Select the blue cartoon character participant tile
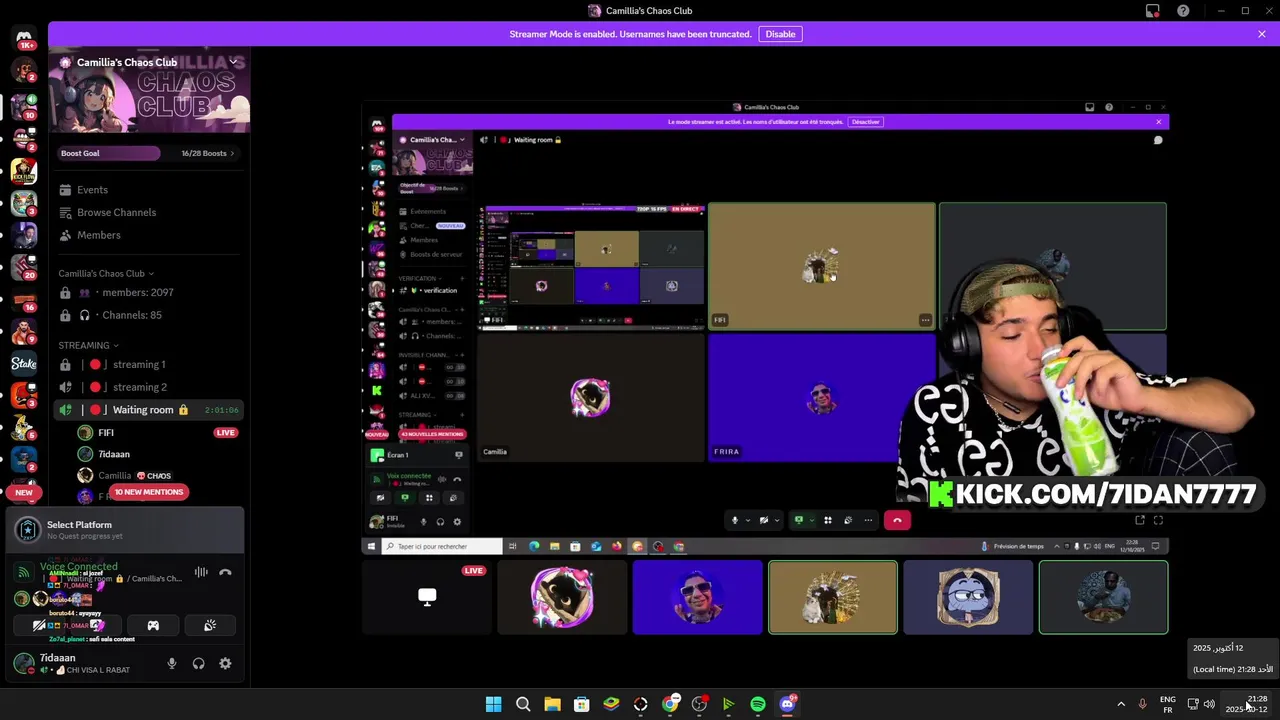1280x720 pixels. point(968,597)
